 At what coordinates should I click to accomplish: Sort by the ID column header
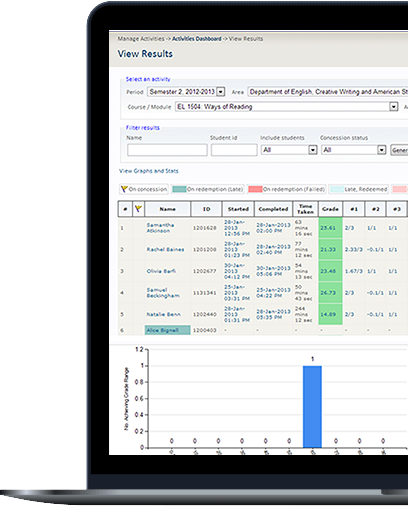click(206, 209)
